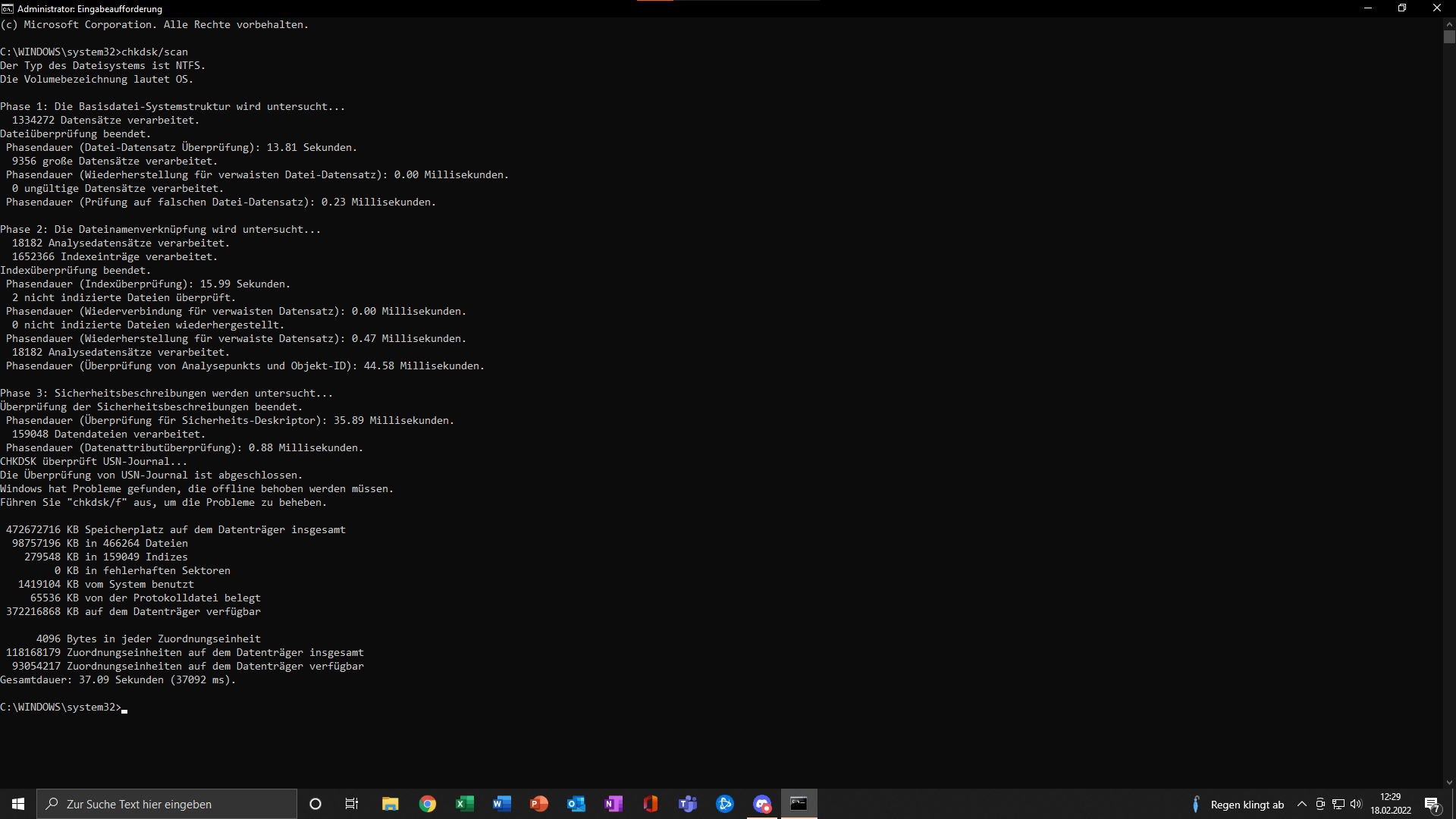This screenshot has width=1456, height=819.
Task: Open Outlook from the taskbar
Action: (x=576, y=804)
